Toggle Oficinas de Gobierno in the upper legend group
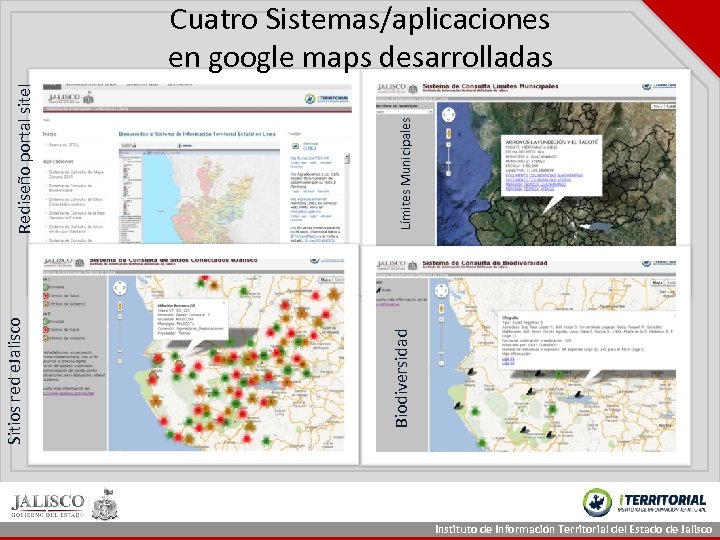 pyautogui.click(x=64, y=304)
